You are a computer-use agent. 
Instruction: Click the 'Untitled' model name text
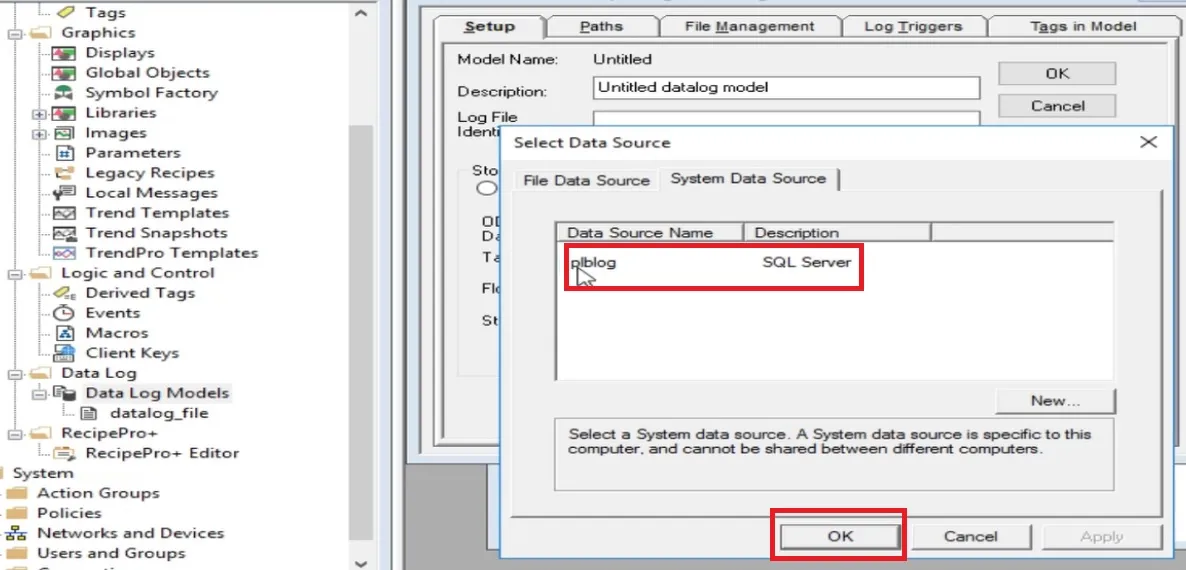coord(622,59)
